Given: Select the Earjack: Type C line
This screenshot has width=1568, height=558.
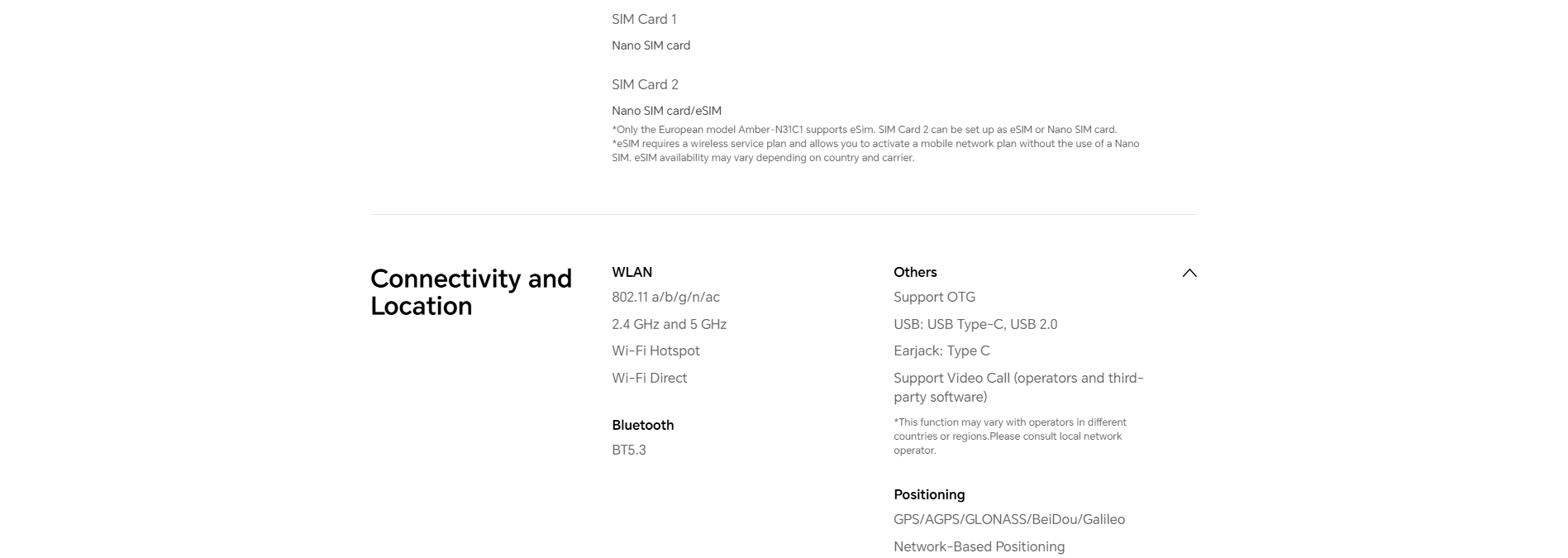Looking at the screenshot, I should [941, 351].
